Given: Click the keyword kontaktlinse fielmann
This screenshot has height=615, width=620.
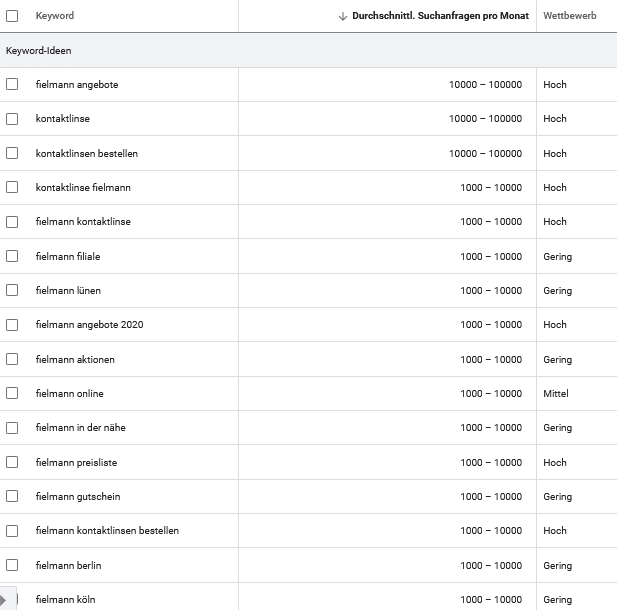Looking at the screenshot, I should coord(83,187).
